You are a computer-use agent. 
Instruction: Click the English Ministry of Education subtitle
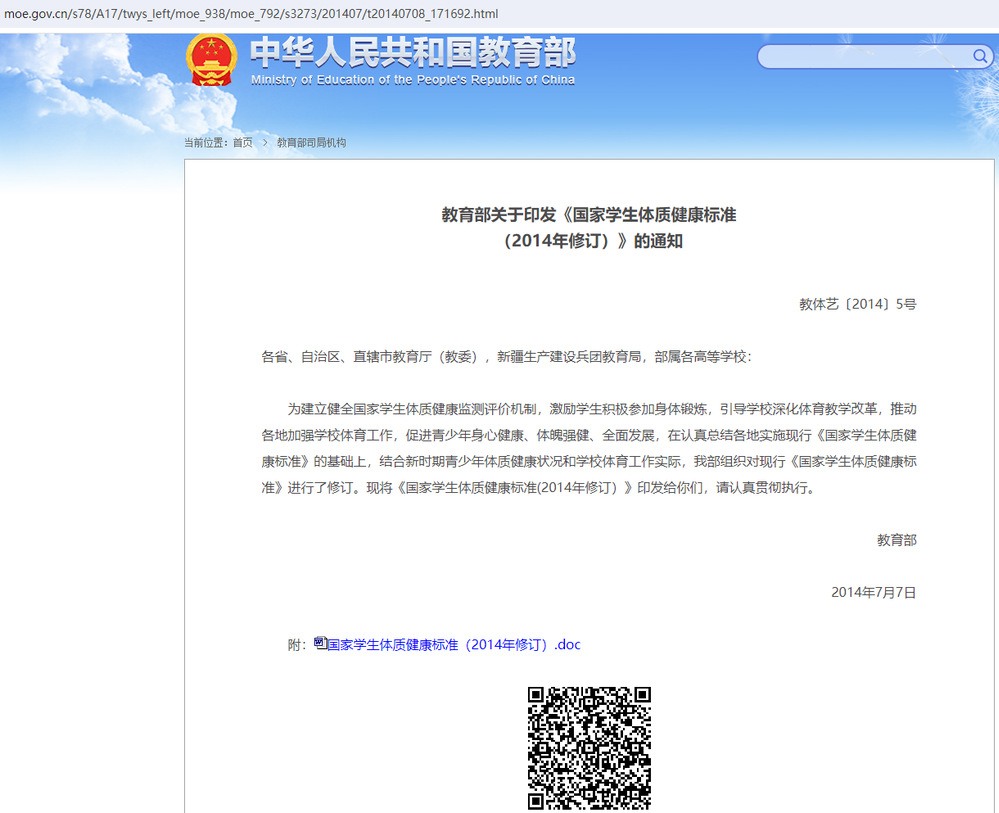pyautogui.click(x=412, y=80)
